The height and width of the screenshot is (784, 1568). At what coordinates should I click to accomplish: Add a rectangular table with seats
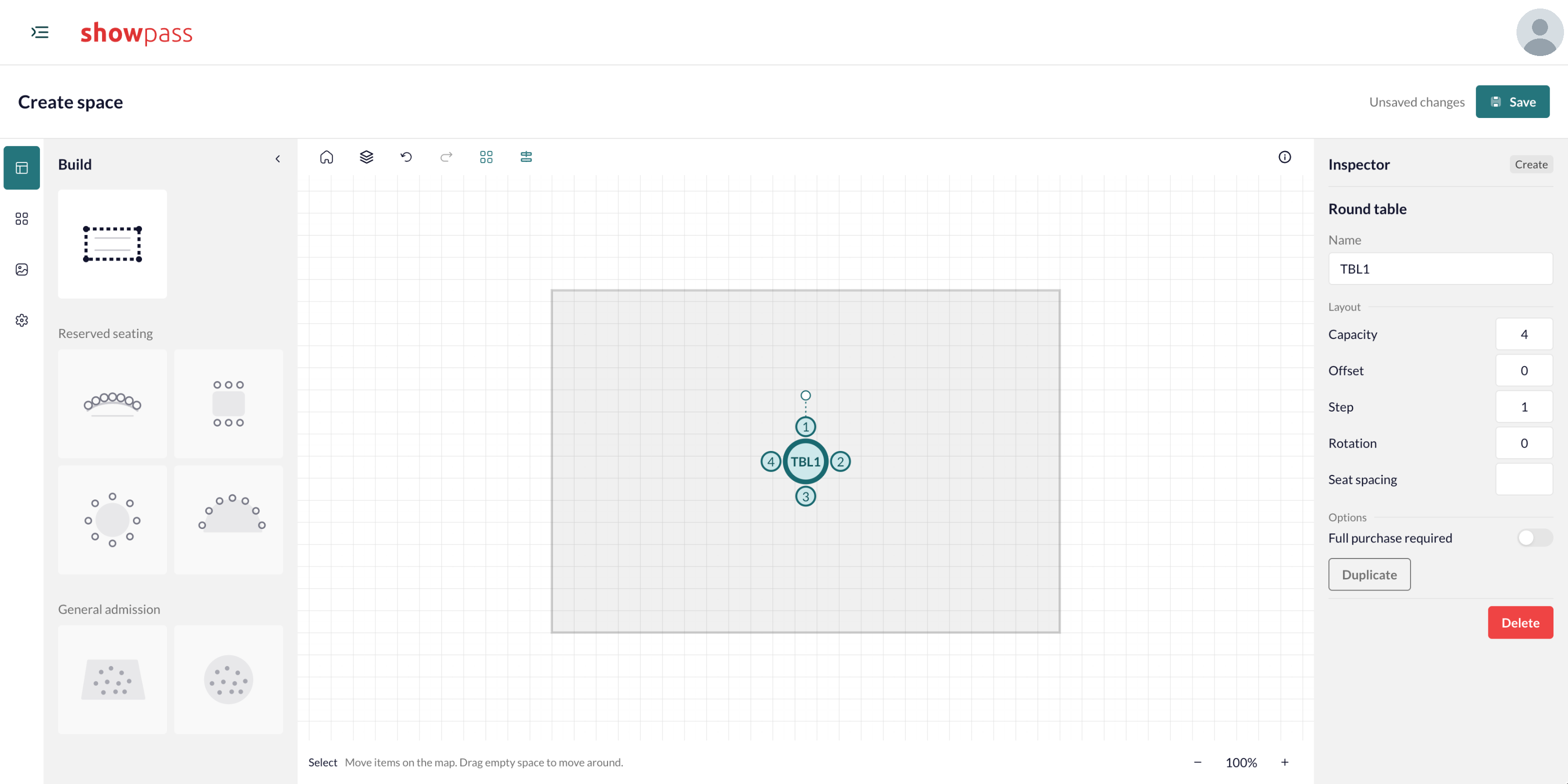[x=228, y=403]
